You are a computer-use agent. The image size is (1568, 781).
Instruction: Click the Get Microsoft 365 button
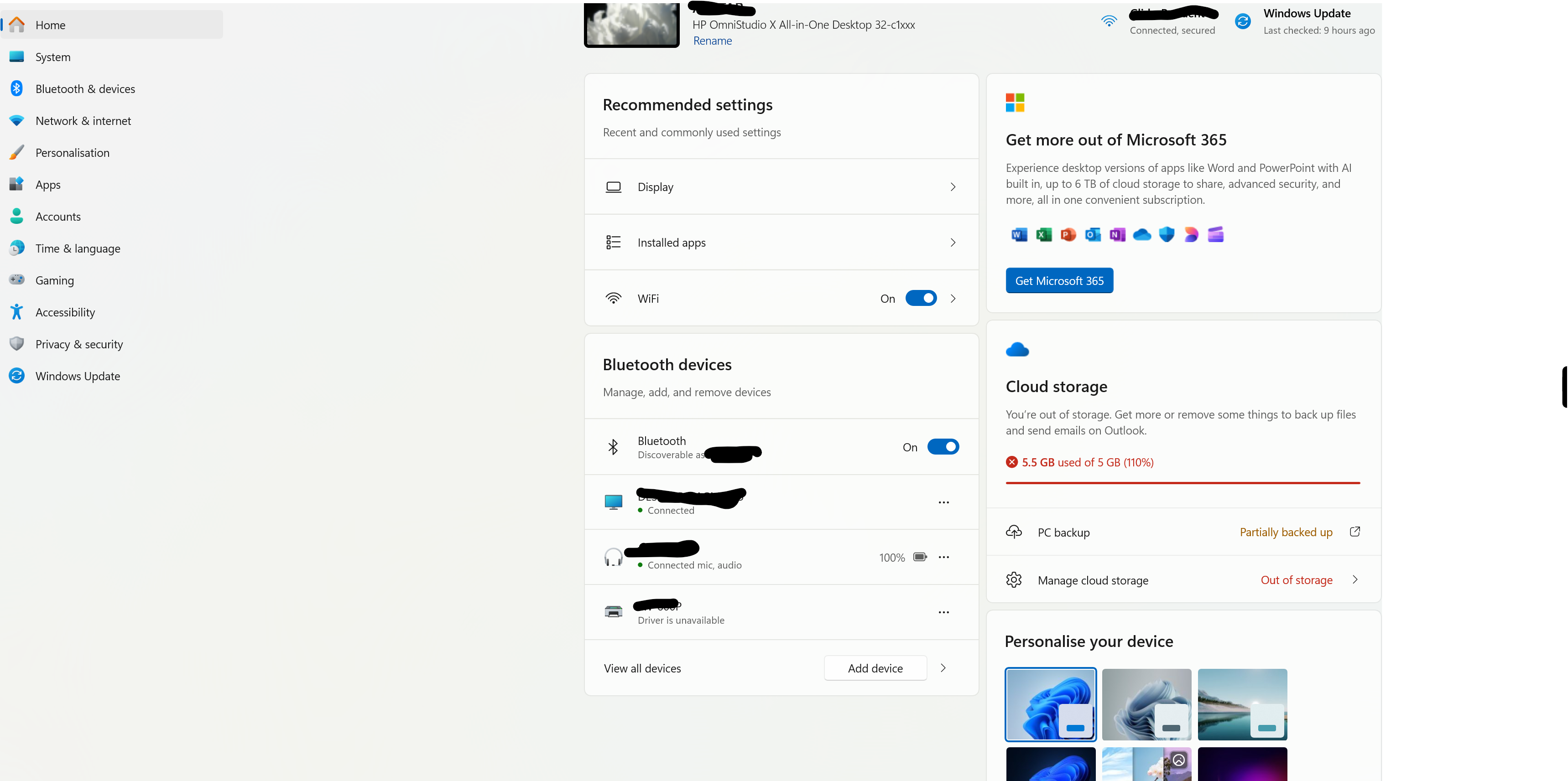point(1059,280)
